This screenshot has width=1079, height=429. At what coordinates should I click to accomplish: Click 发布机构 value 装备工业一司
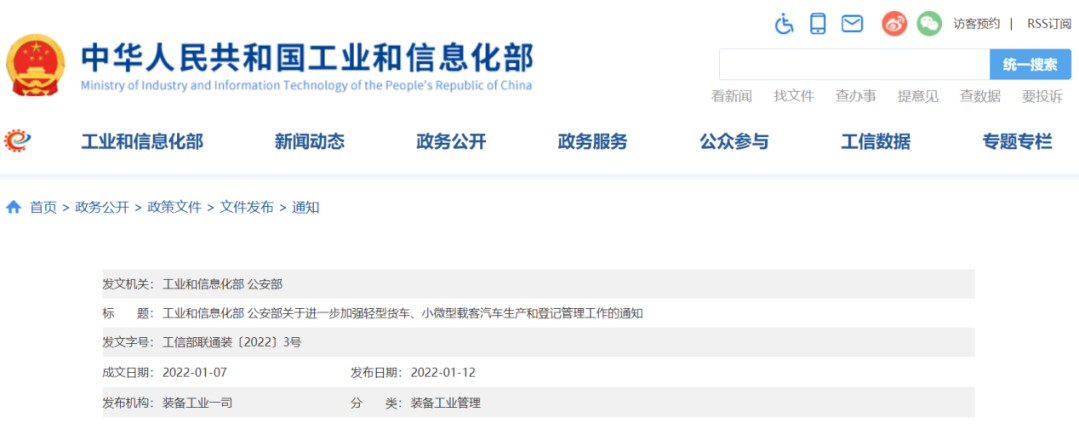197,403
